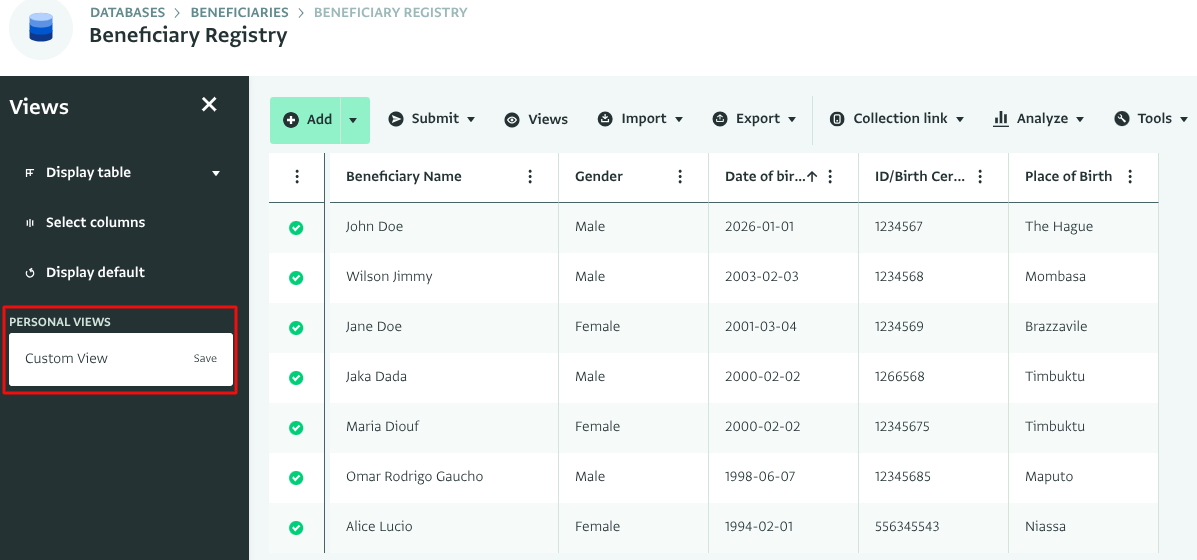Viewport: 1197px width, 560px height.
Task: Click the green status check for Jane Doe
Action: 296,328
